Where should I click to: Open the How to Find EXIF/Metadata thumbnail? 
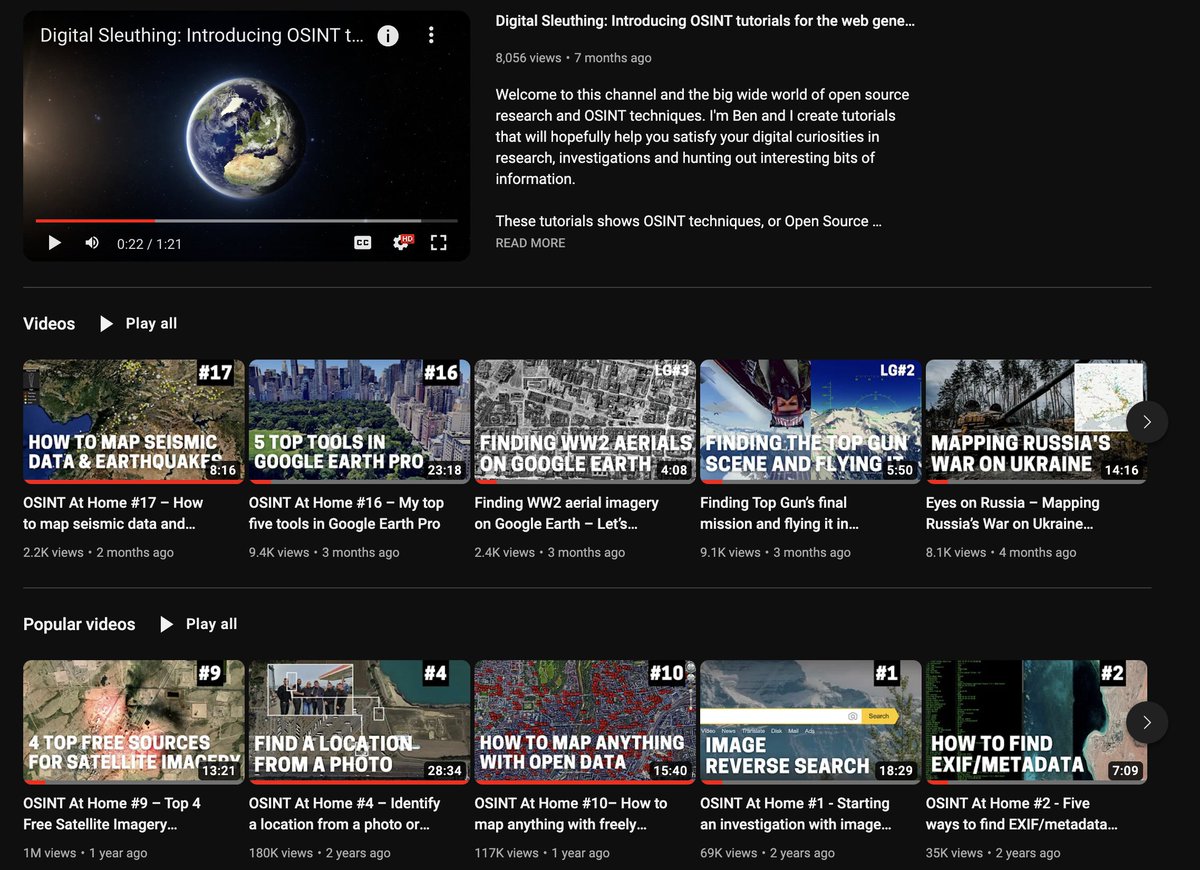coord(1036,722)
